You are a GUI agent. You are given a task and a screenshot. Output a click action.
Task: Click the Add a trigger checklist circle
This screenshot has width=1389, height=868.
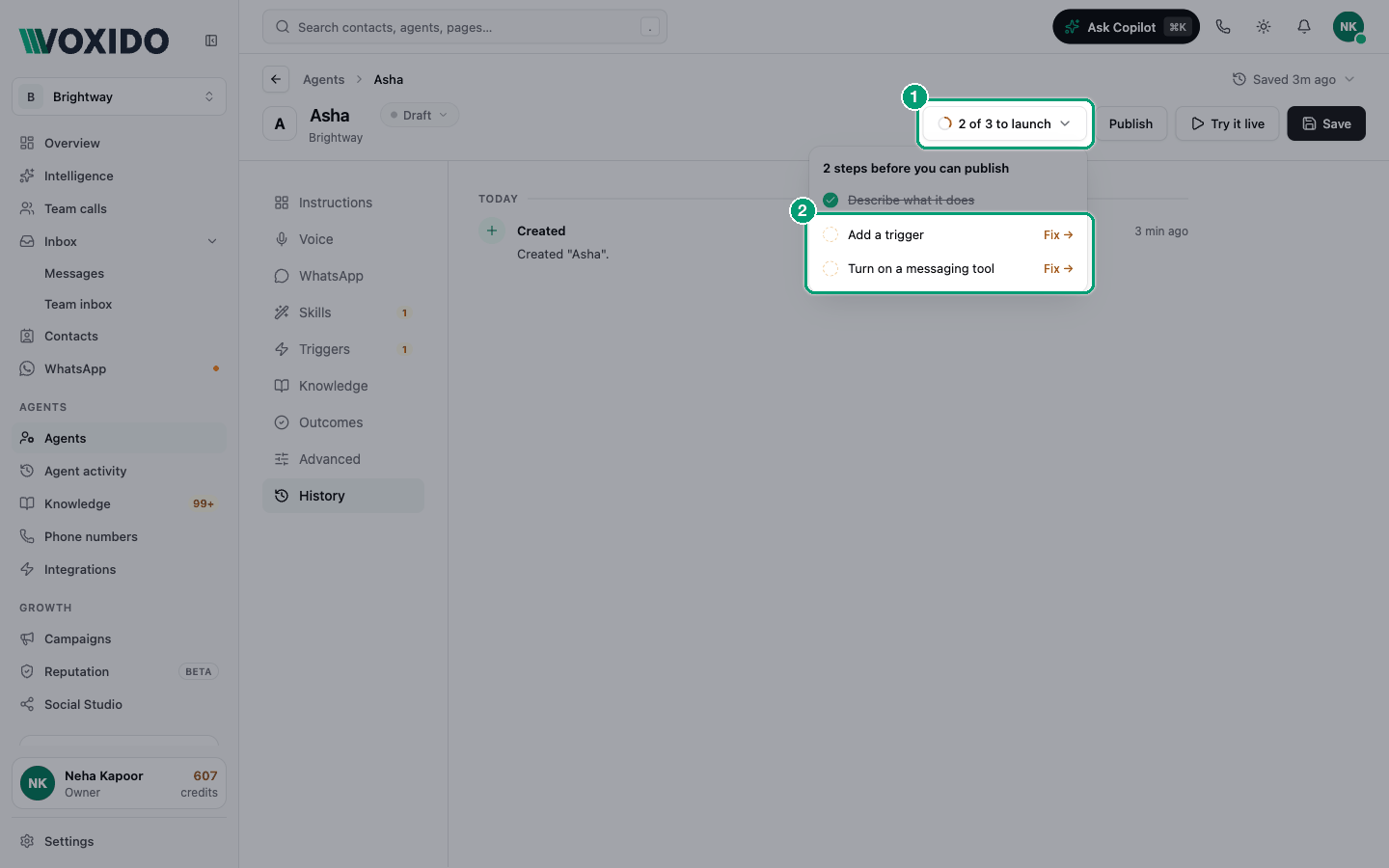pyautogui.click(x=831, y=234)
